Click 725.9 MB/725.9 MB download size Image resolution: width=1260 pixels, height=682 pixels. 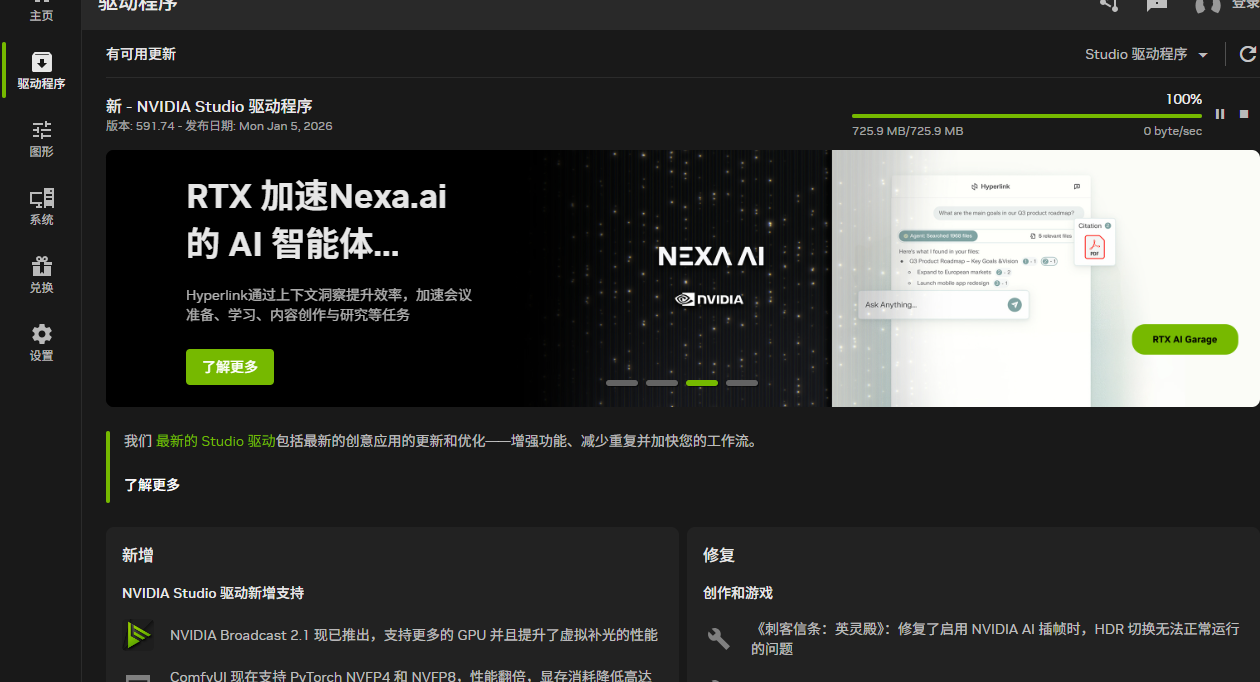point(907,131)
